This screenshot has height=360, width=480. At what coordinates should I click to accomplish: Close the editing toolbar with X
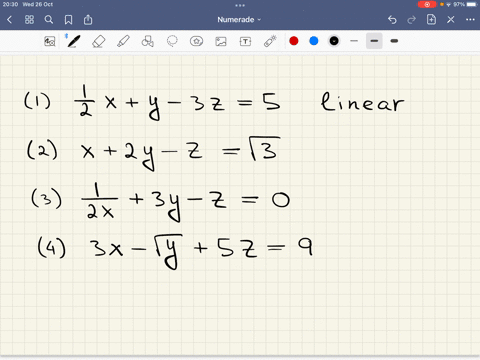click(451, 20)
